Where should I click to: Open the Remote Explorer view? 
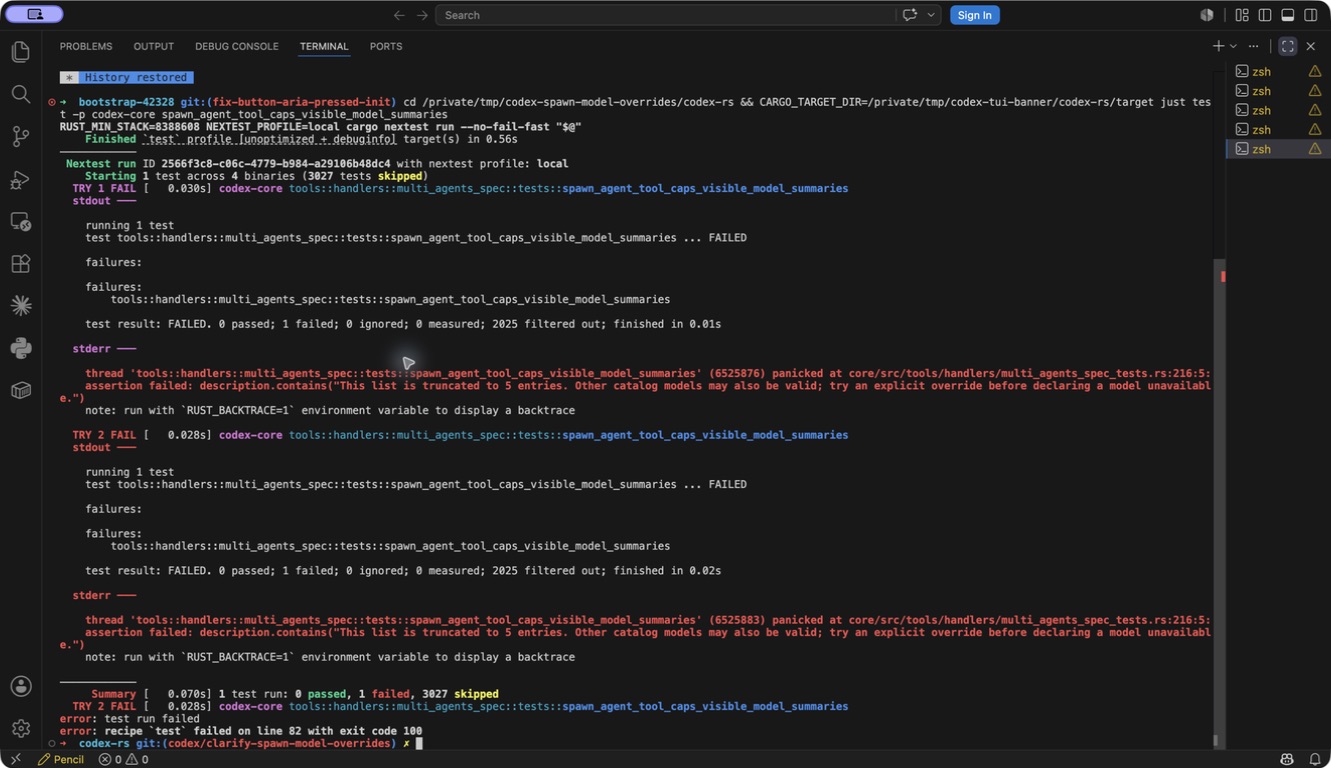20,222
